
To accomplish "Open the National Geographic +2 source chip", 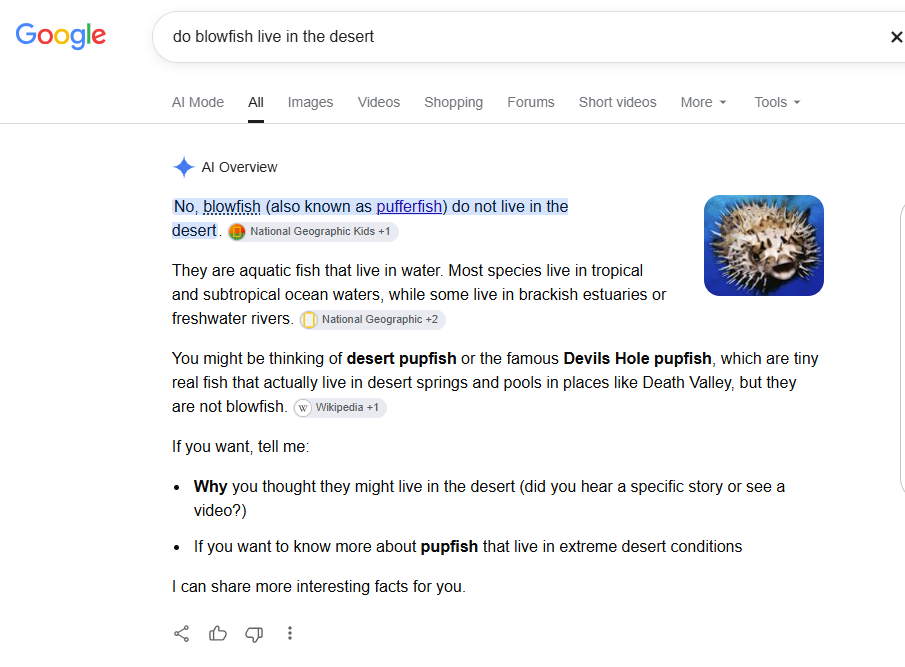I will (372, 320).
